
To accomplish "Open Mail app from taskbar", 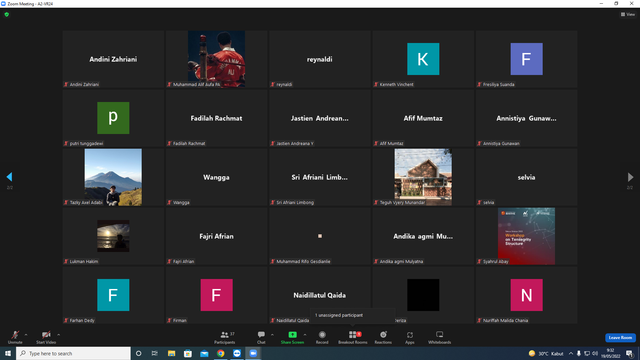I will pyautogui.click(x=204, y=353).
